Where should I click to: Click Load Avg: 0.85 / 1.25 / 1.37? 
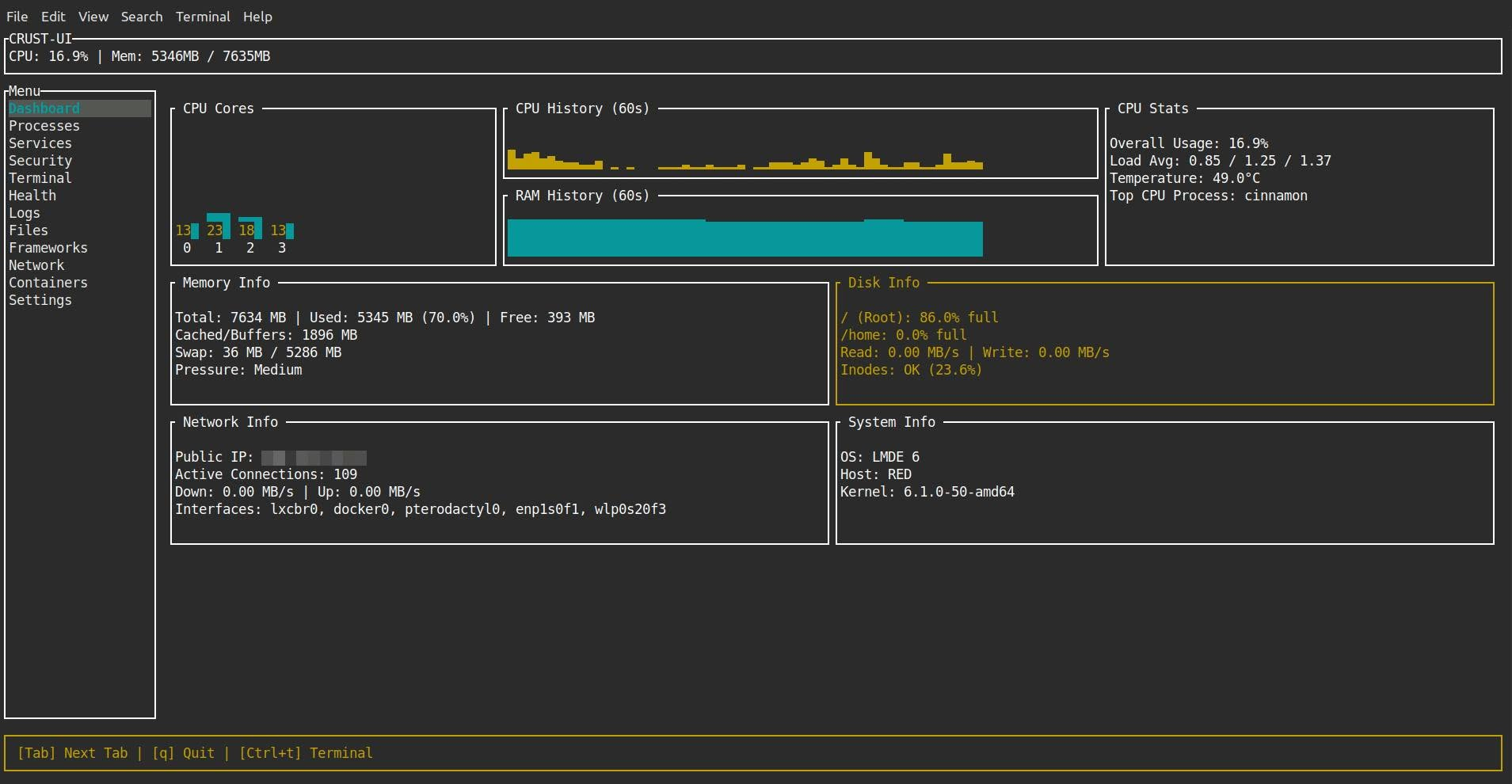coord(1221,161)
